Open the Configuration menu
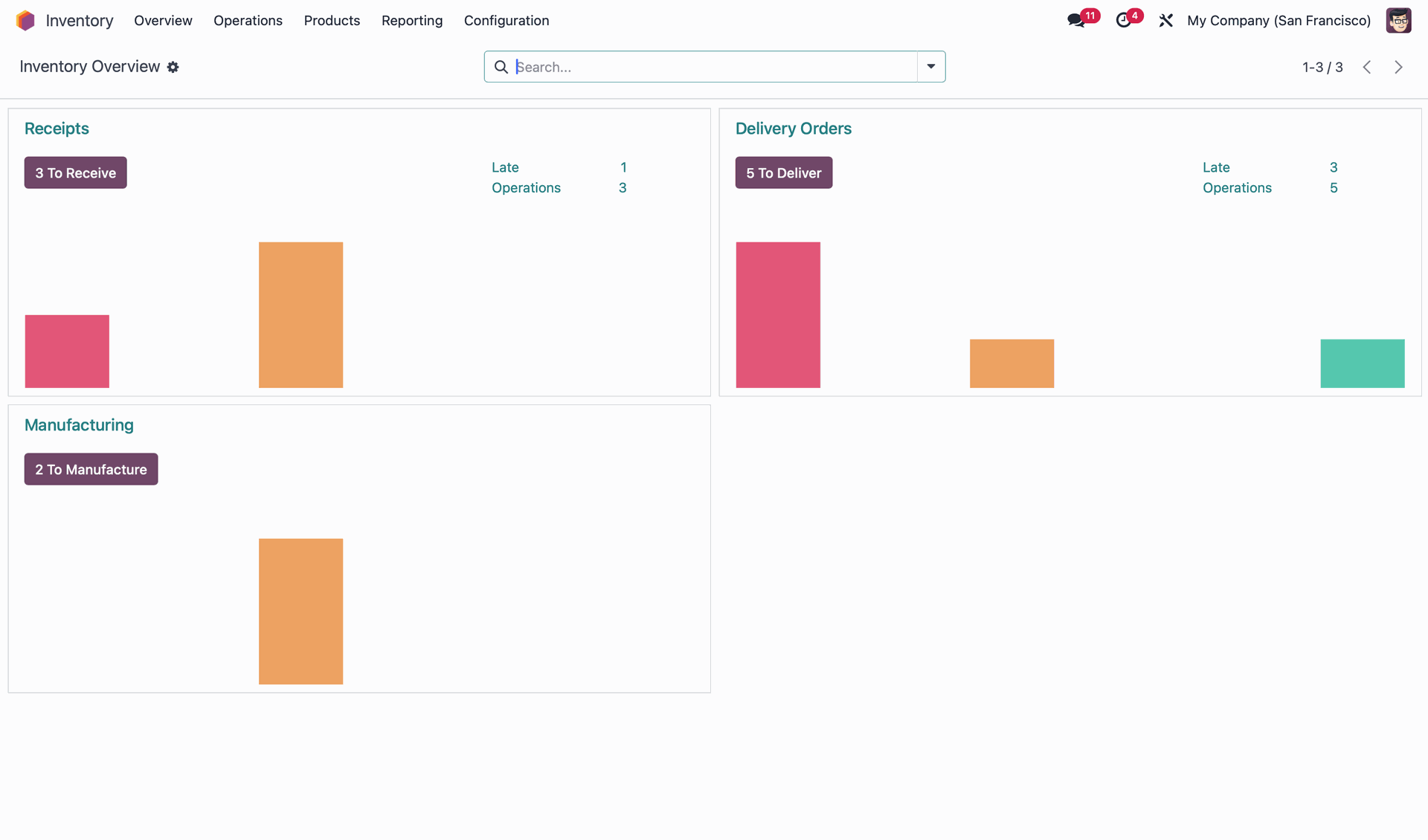This screenshot has width=1428, height=840. 506,20
